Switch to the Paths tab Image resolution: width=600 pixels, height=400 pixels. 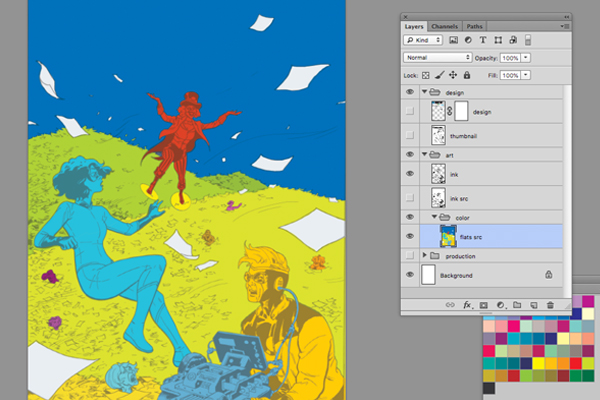(x=474, y=26)
